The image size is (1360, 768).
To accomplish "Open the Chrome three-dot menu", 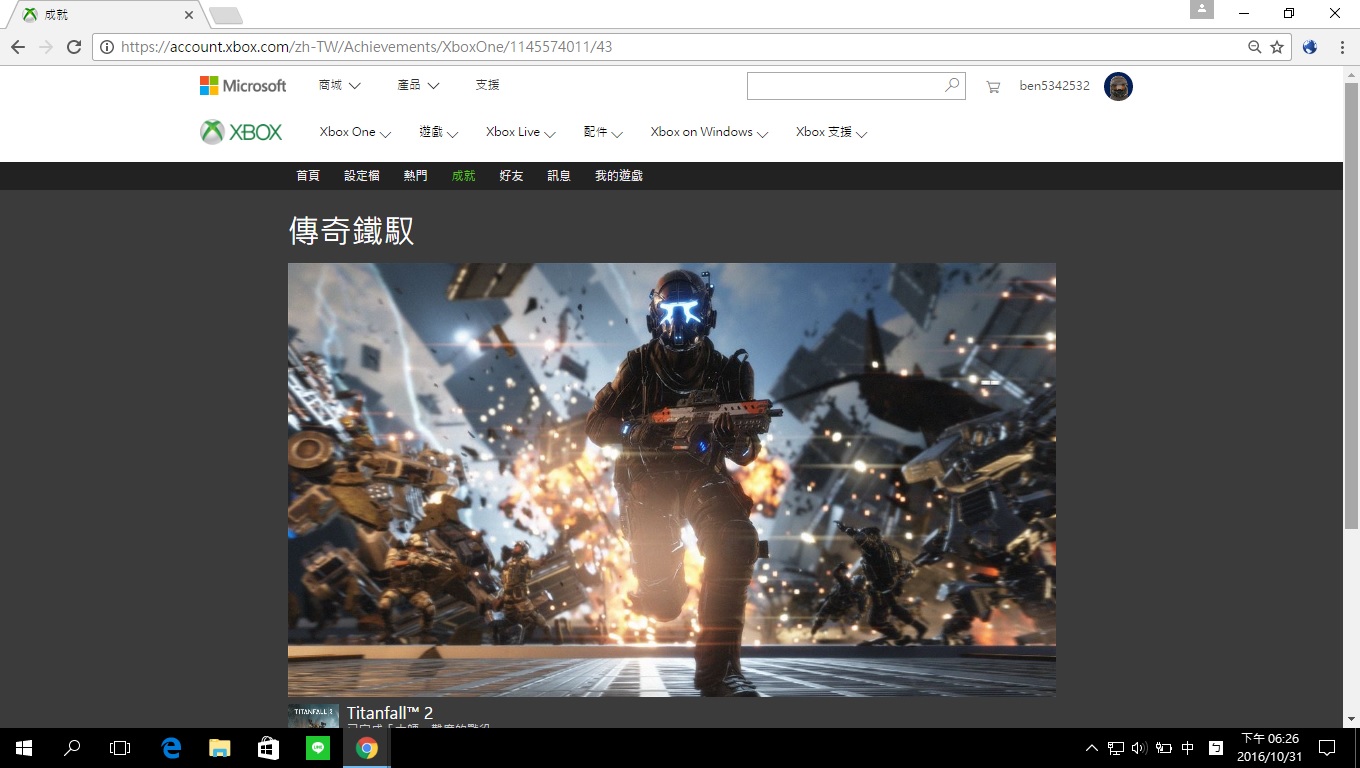I will coord(1342,47).
